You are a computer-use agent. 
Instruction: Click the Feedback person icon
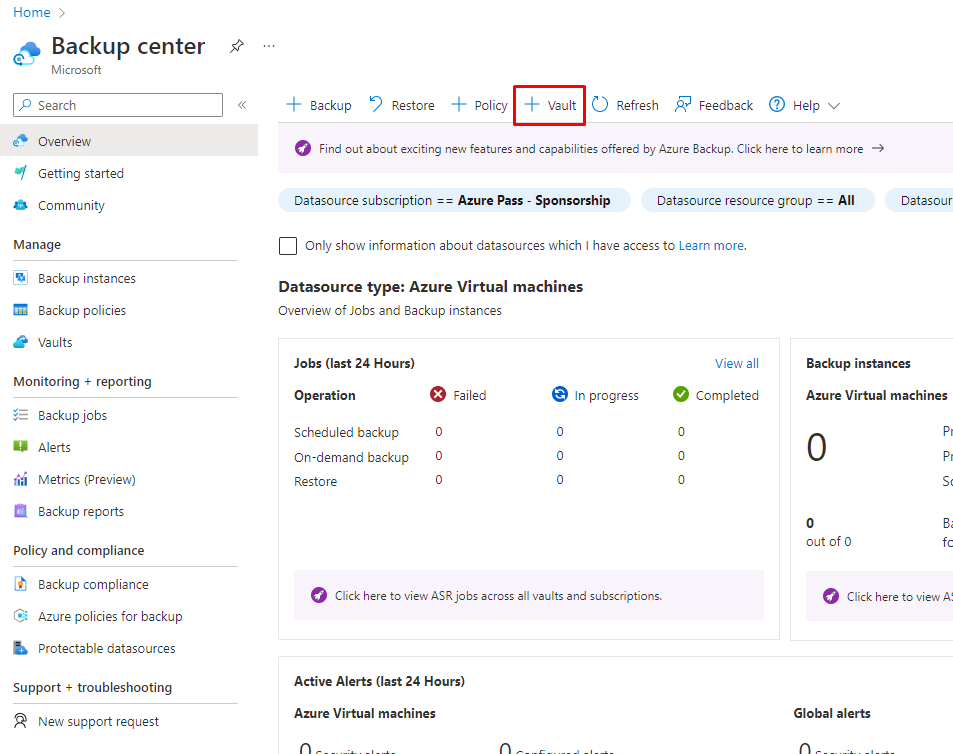click(x=683, y=105)
